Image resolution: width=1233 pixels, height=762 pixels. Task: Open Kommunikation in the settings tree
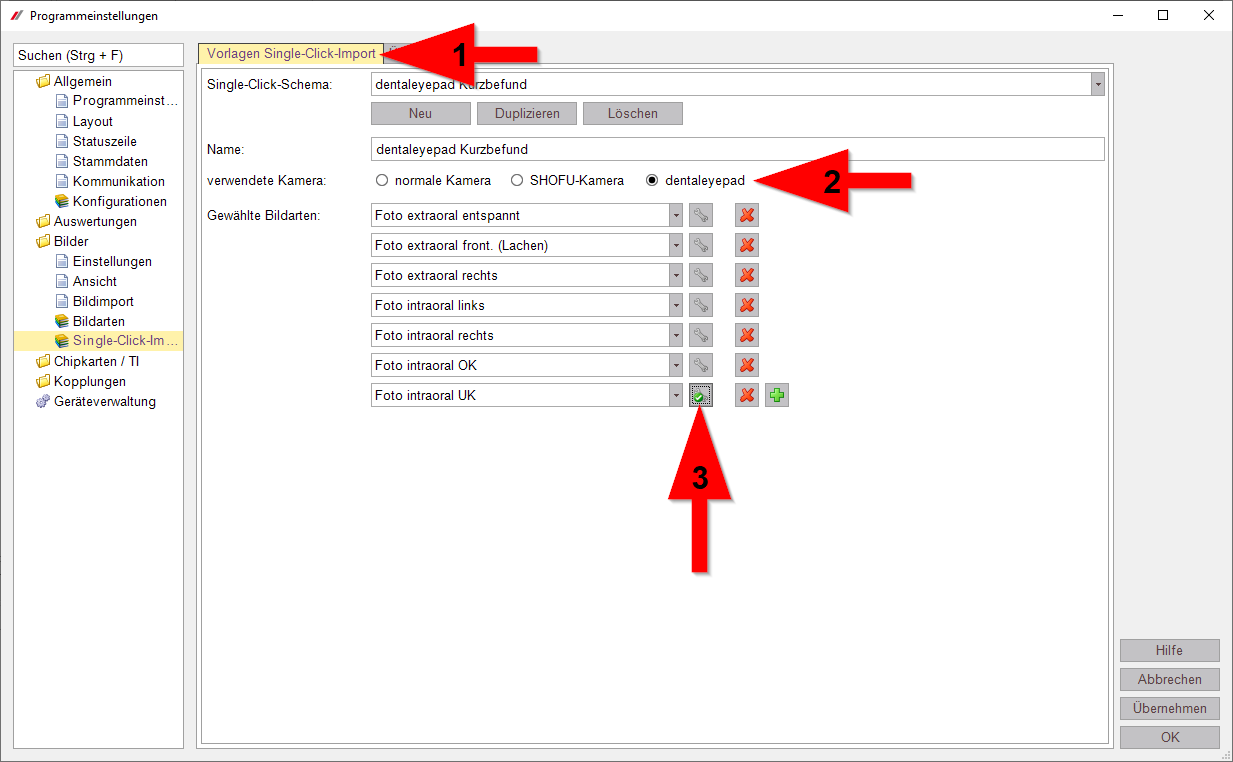pyautogui.click(x=119, y=181)
